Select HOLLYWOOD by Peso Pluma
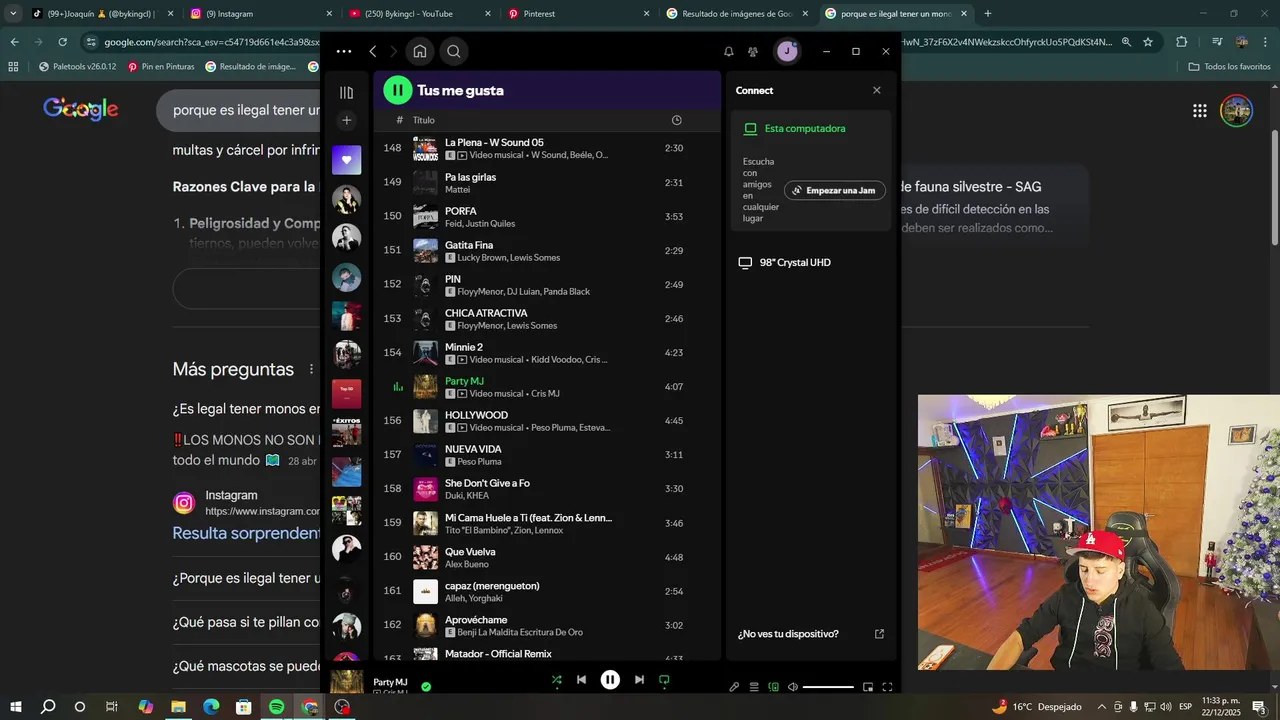Image resolution: width=1280 pixels, height=720 pixels. coord(547,421)
